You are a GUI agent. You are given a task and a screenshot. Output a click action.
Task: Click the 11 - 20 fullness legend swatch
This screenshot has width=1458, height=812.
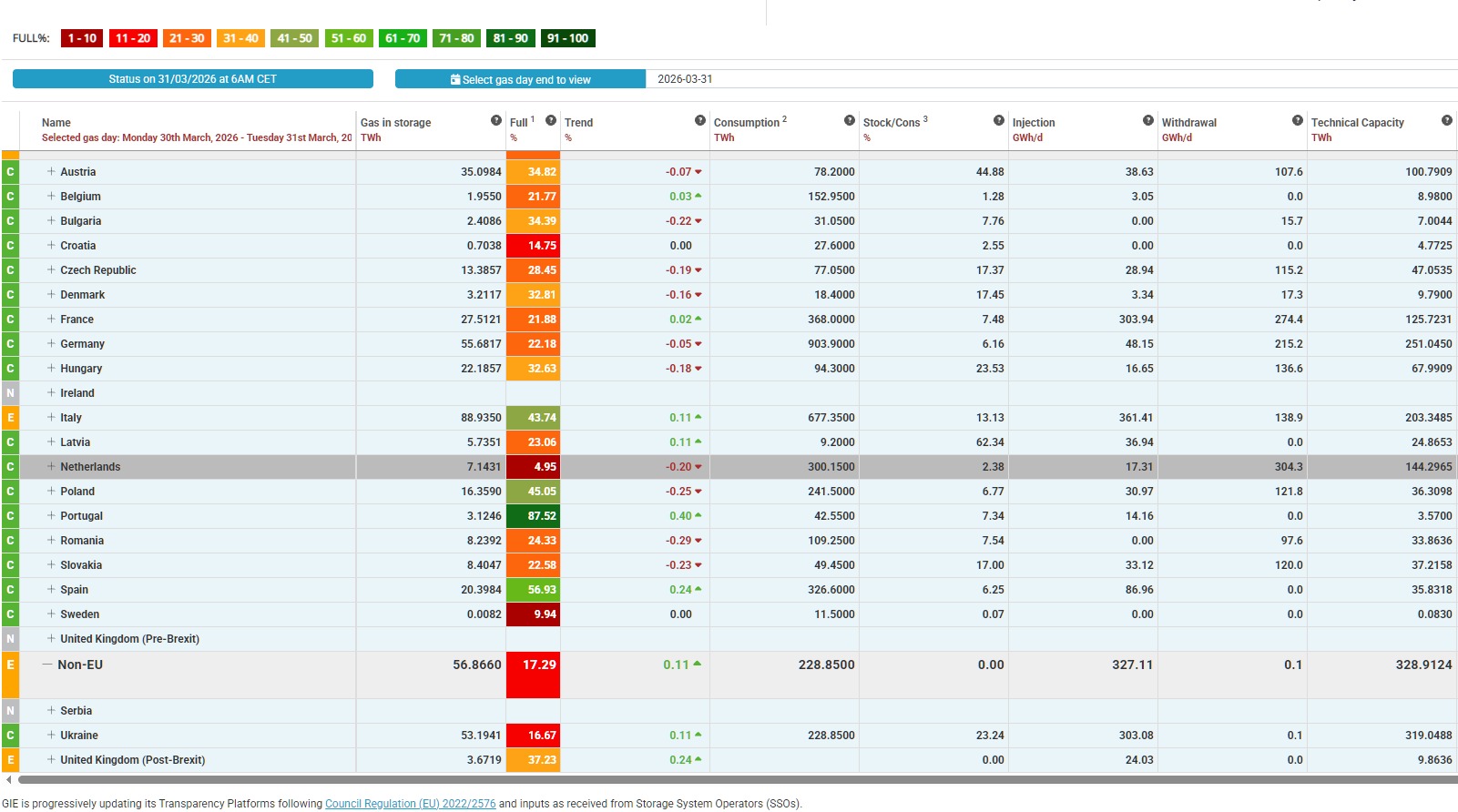(133, 38)
